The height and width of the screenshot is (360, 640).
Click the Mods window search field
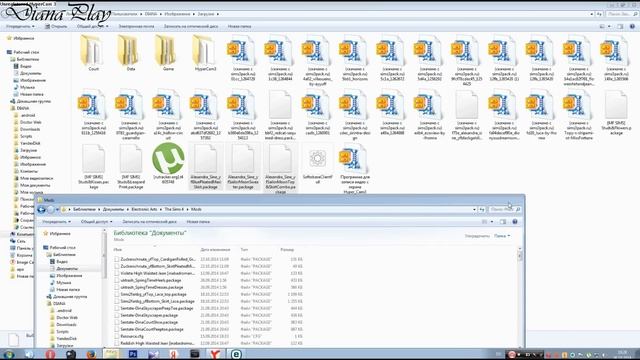(x=504, y=209)
